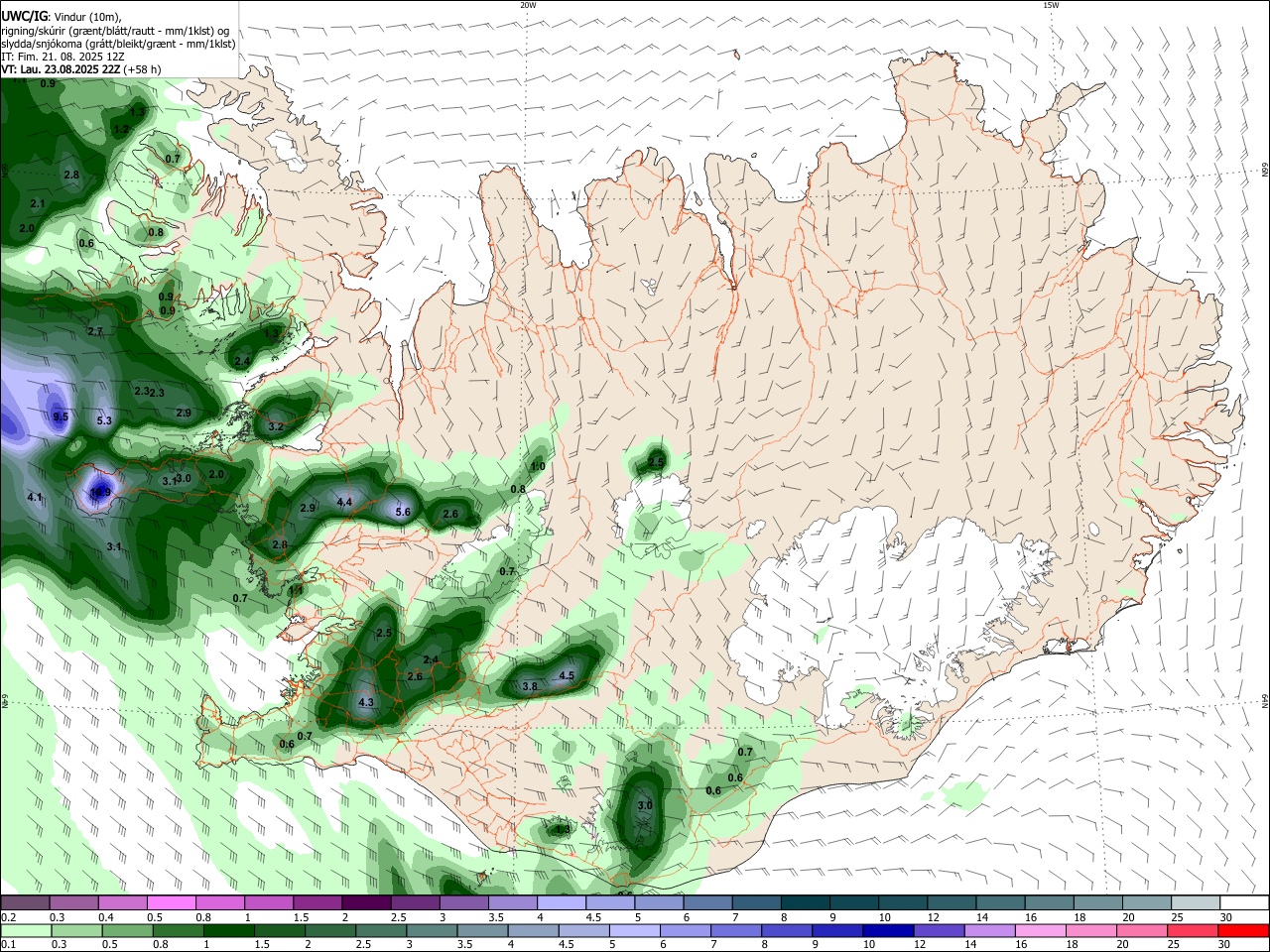1270x952 pixels.
Task: Click the 4.1 precipitation value
Action: pyautogui.click(x=35, y=497)
